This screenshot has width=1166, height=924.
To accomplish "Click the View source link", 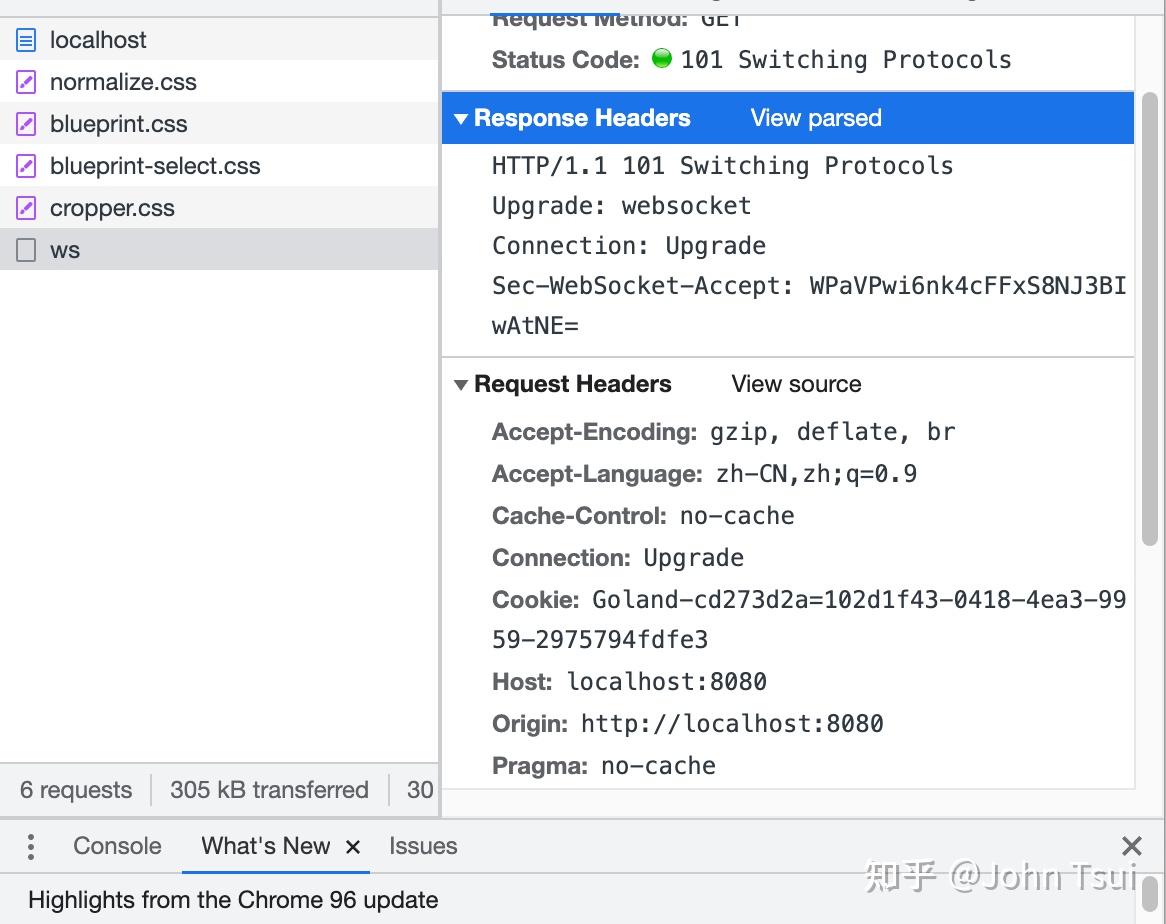I will (796, 384).
